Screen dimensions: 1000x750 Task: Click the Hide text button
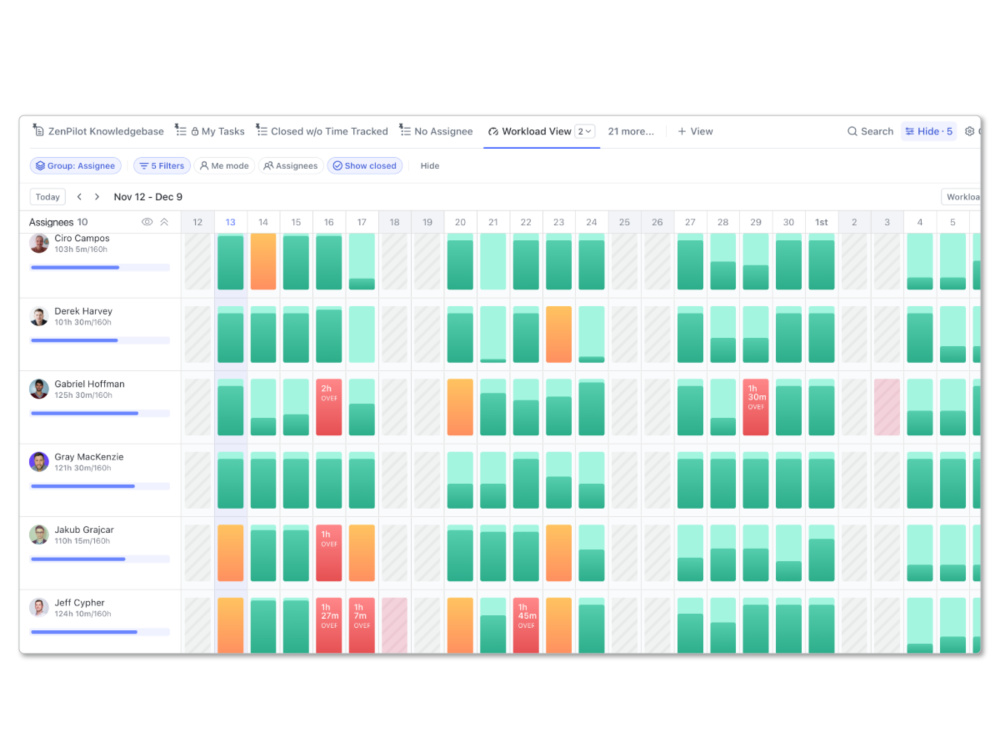click(430, 166)
